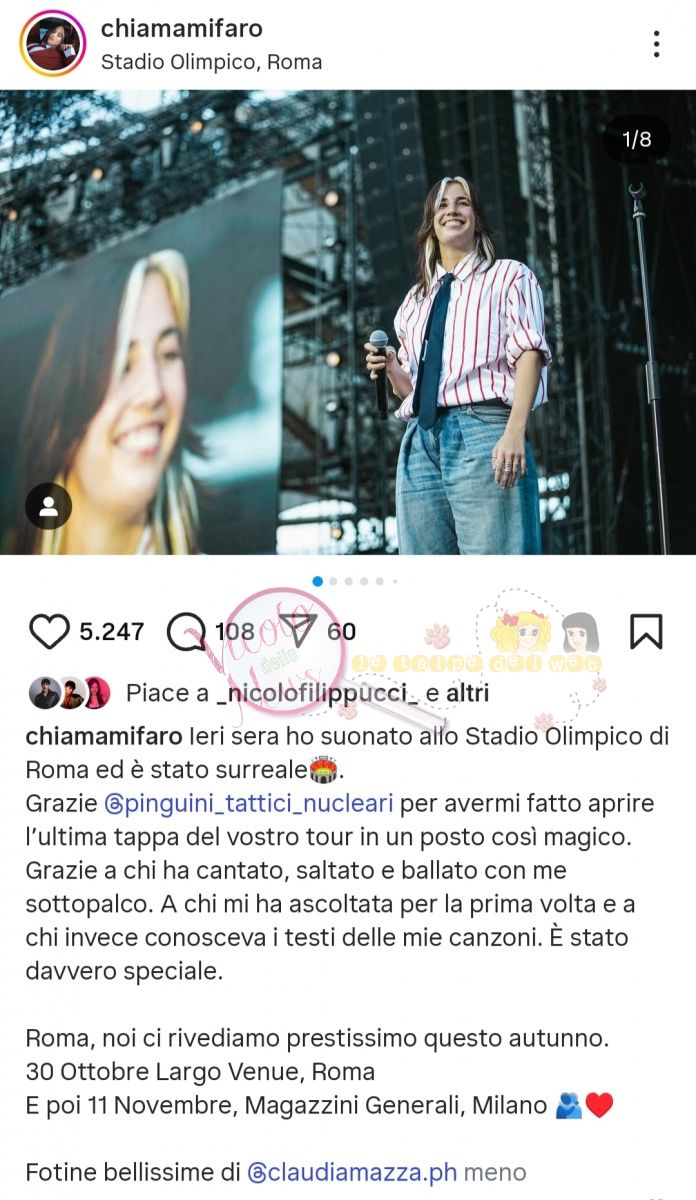
Task: Open comments via speech bubble icon
Action: pyautogui.click(x=186, y=632)
